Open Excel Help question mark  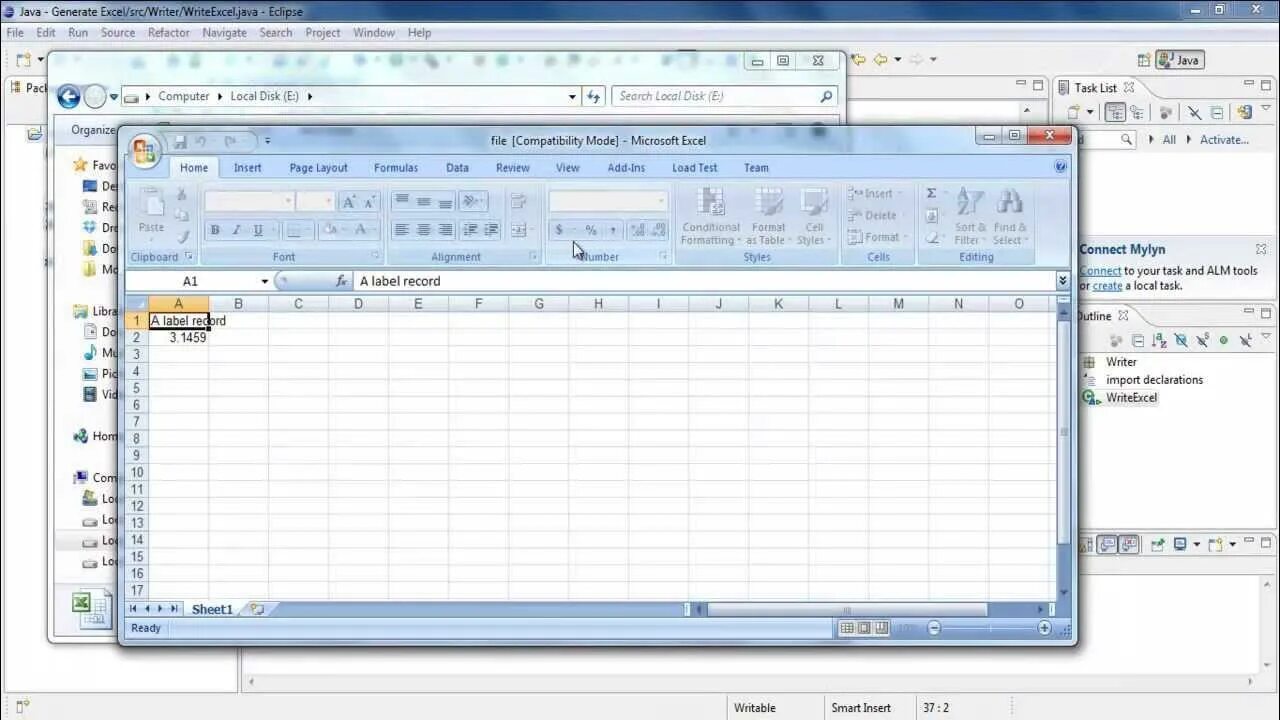1060,168
